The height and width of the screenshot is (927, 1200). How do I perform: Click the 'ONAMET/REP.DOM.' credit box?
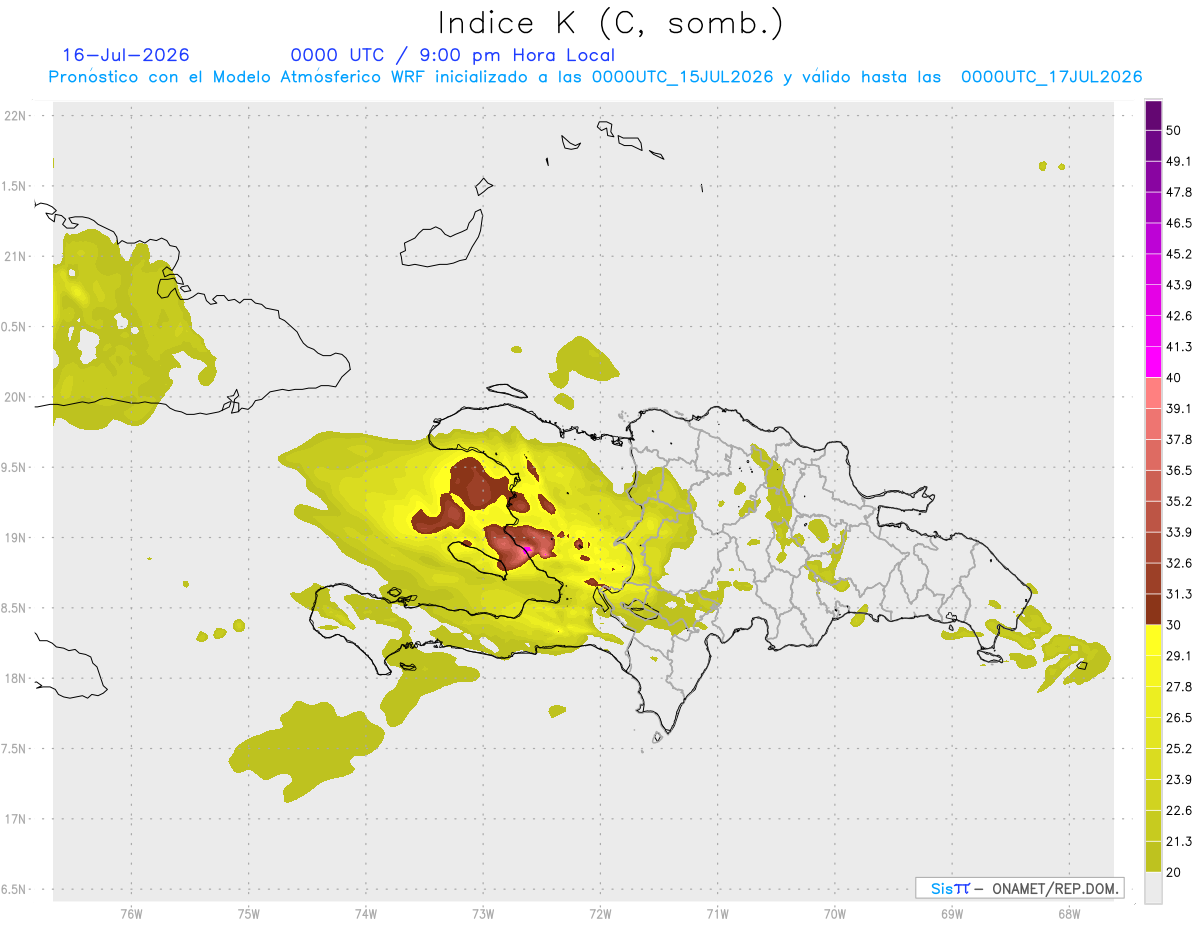click(x=1020, y=888)
